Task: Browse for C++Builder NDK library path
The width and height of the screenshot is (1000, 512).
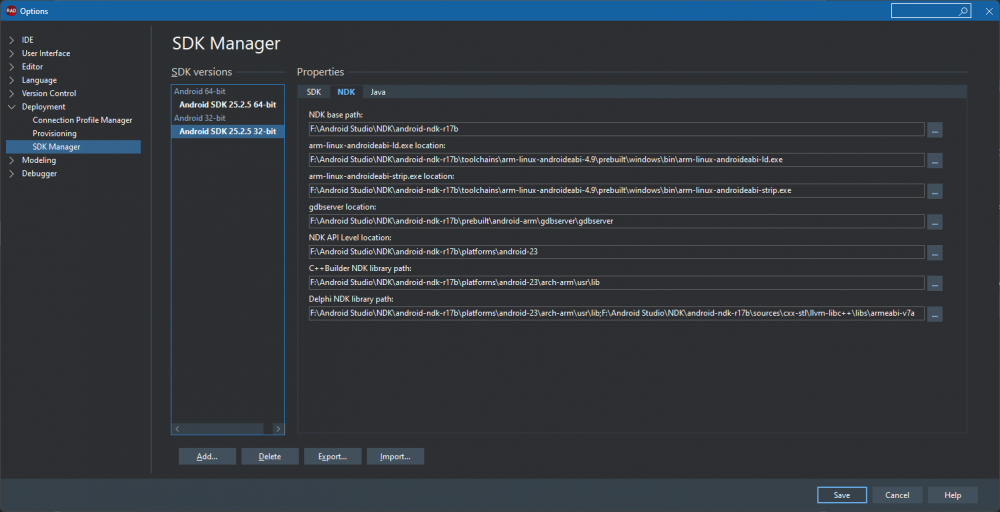Action: tap(935, 282)
